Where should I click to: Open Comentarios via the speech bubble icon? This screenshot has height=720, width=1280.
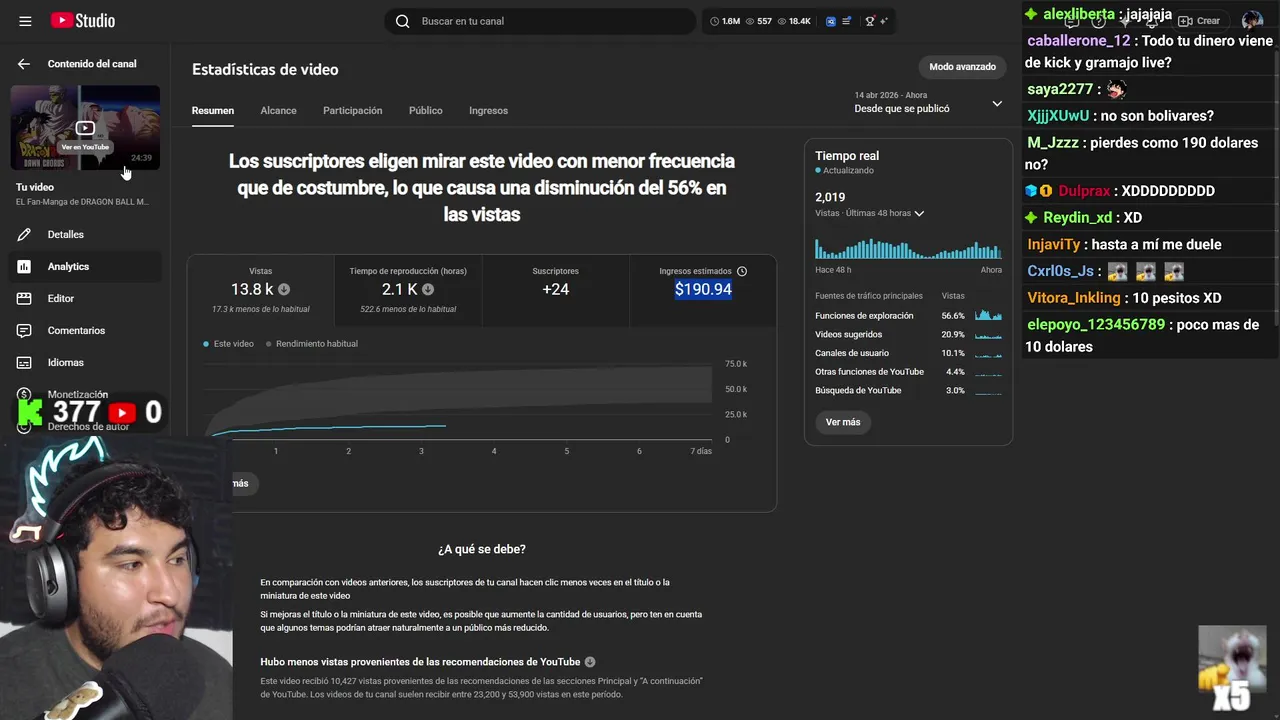pyautogui.click(x=25, y=330)
